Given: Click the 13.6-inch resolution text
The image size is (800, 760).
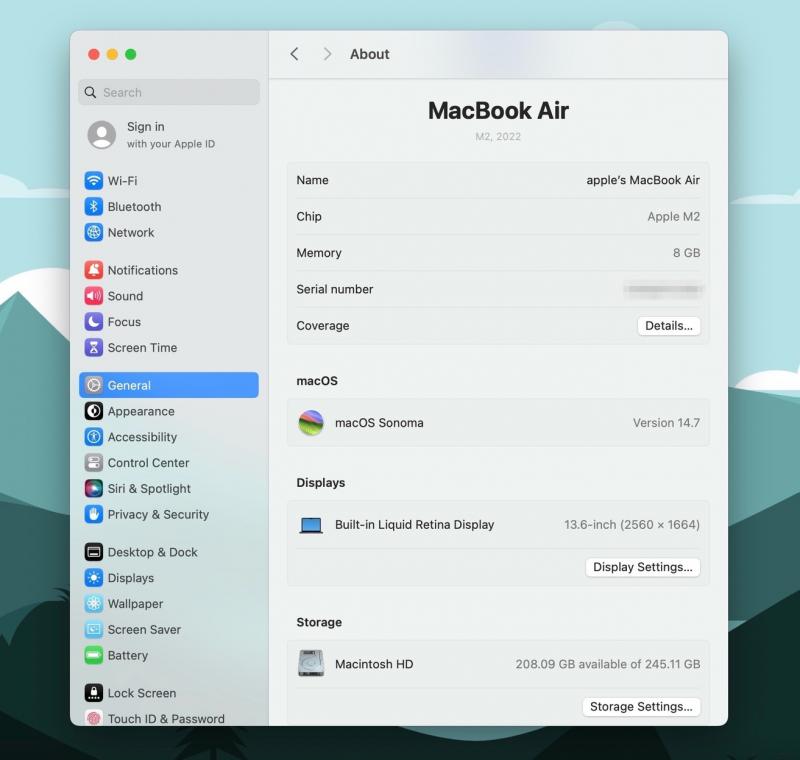Looking at the screenshot, I should tap(632, 525).
